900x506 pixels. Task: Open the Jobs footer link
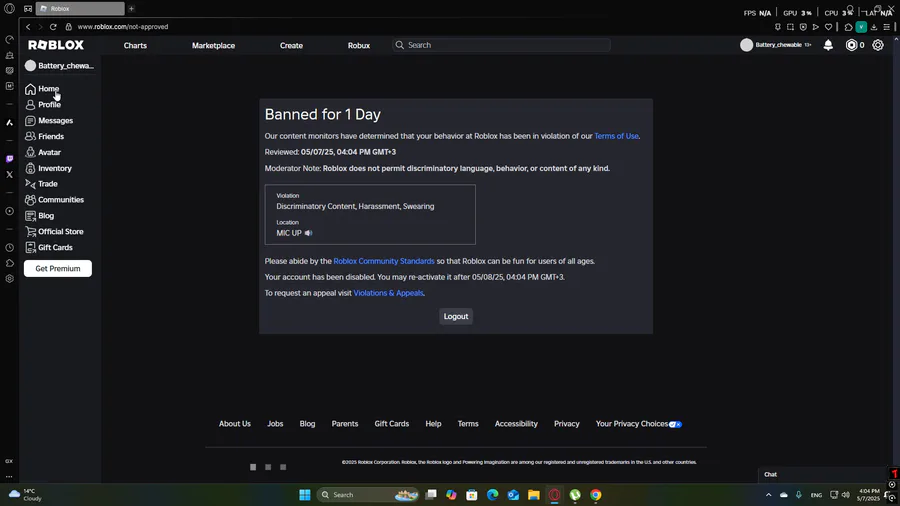[275, 424]
